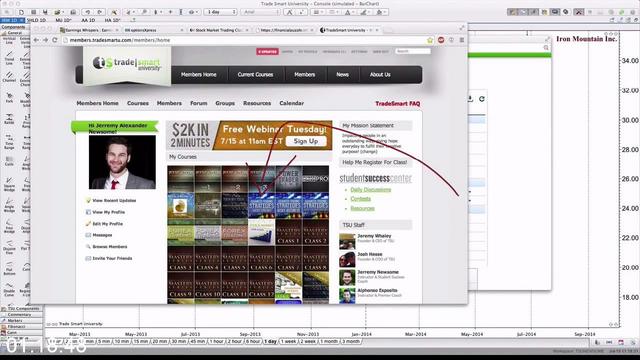Click Browse Members link
Screen dimensions: 640x360
pyautogui.click(x=109, y=247)
